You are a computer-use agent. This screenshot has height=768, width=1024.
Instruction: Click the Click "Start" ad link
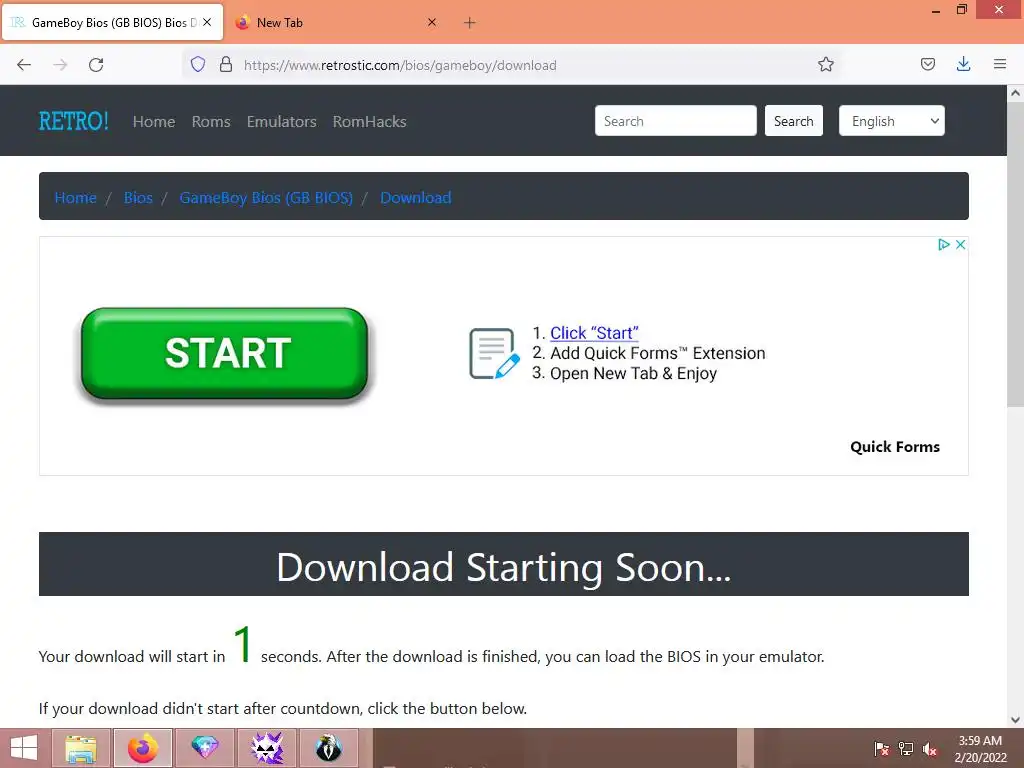(x=594, y=333)
